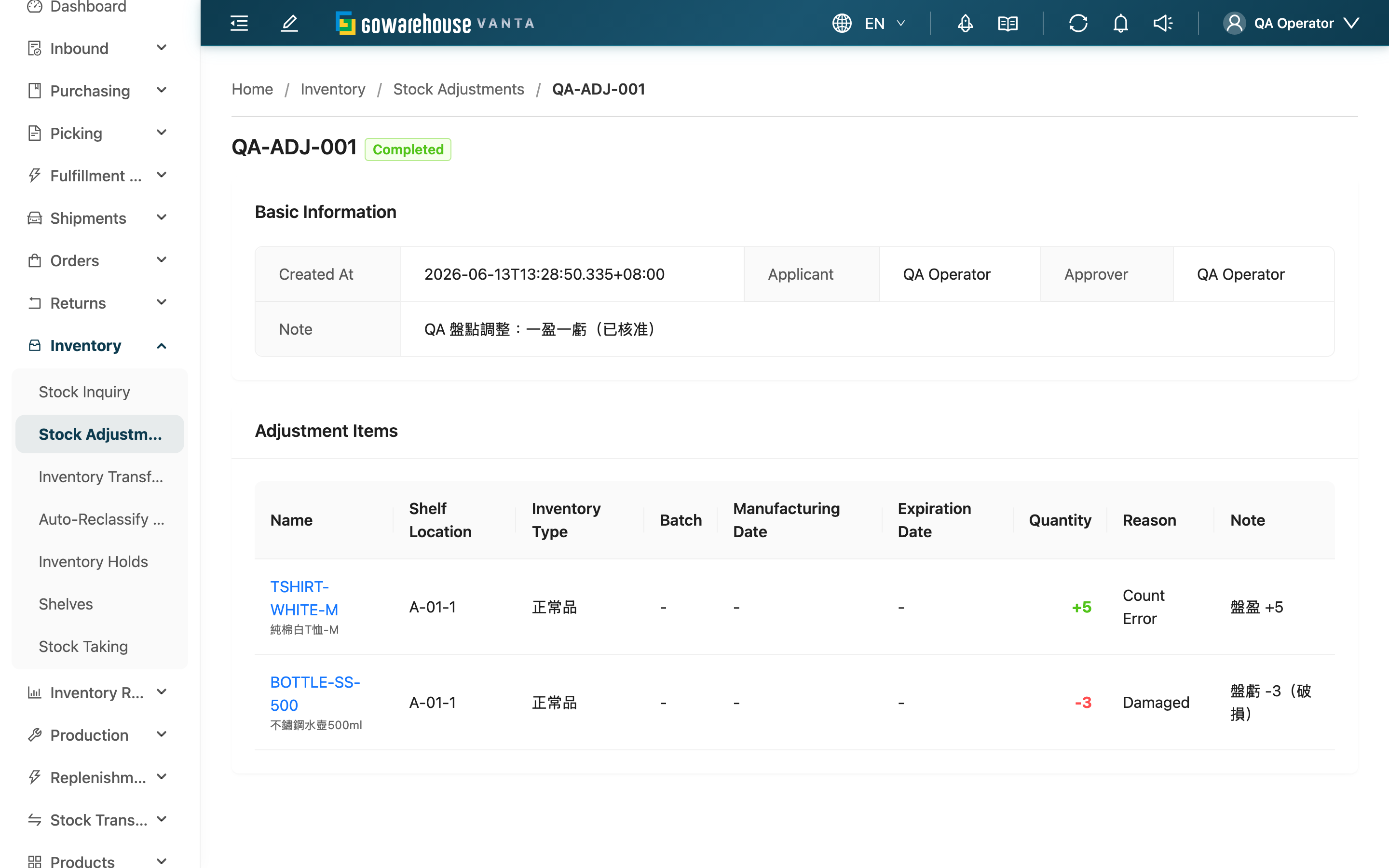Expand the Purchasing menu chevron
This screenshot has width=1389, height=868.
tap(162, 90)
